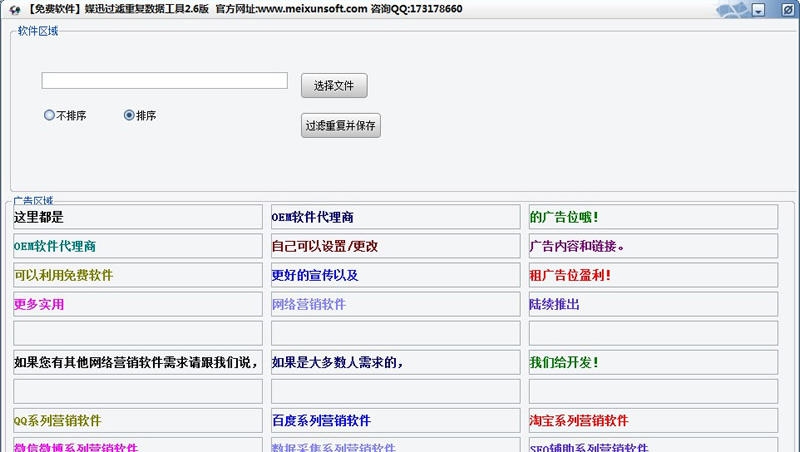
Task: Click the 租广告位盈利! ad slot
Action: pos(653,275)
